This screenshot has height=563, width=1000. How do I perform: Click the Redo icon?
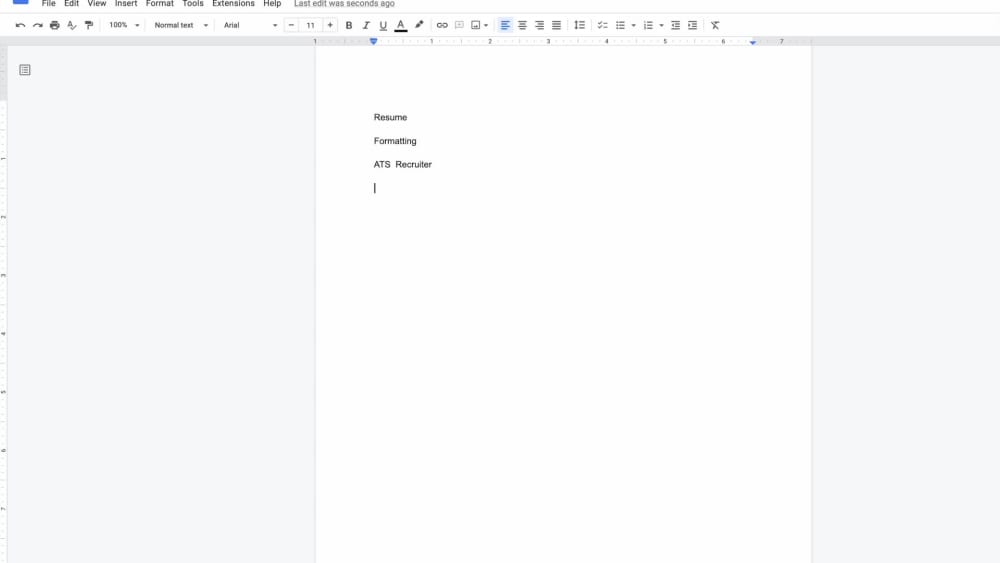(x=38, y=26)
